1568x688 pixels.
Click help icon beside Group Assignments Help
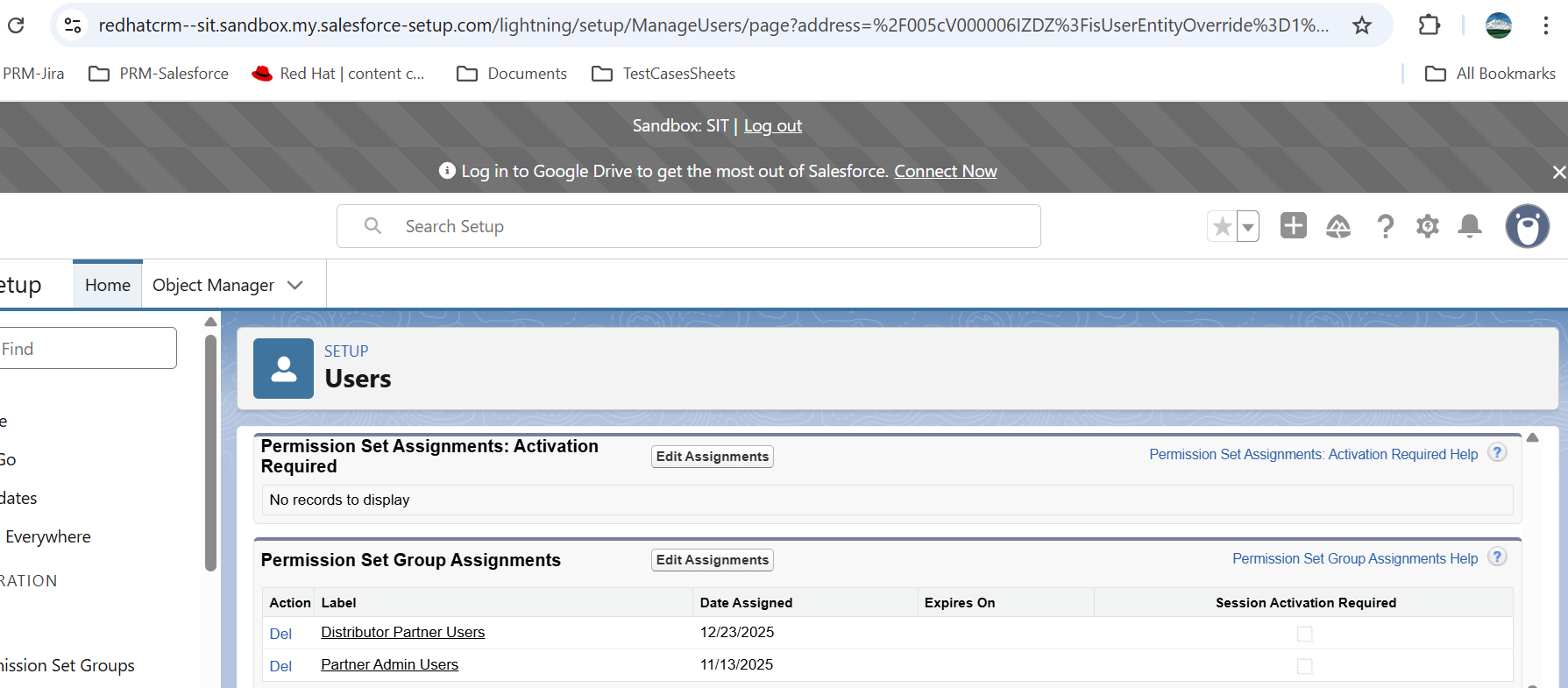click(1498, 557)
